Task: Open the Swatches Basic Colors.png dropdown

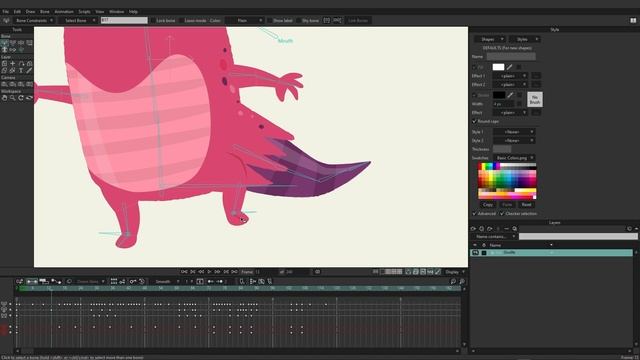Action: 514,158
